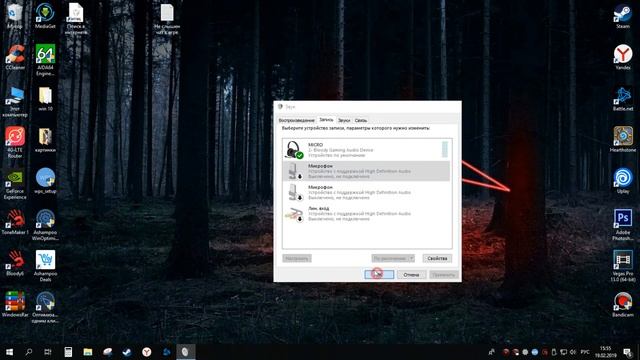Launch GeForce Experience from desktop
The height and width of the screenshot is (360, 640).
tap(15, 185)
